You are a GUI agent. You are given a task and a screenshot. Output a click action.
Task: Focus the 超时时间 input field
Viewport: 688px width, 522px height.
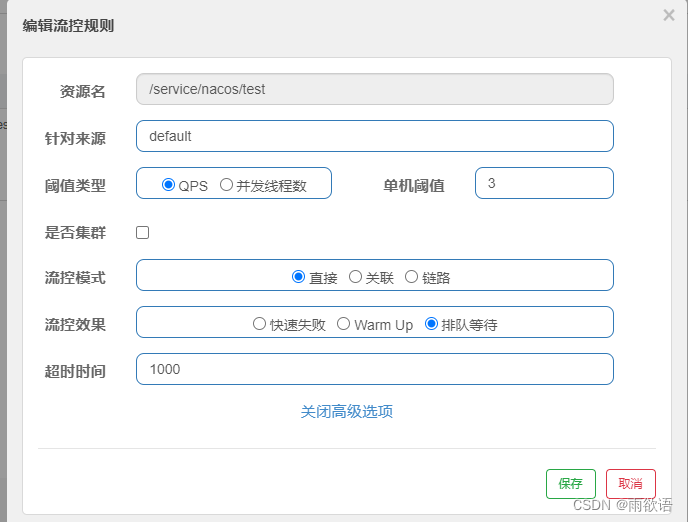(x=375, y=369)
